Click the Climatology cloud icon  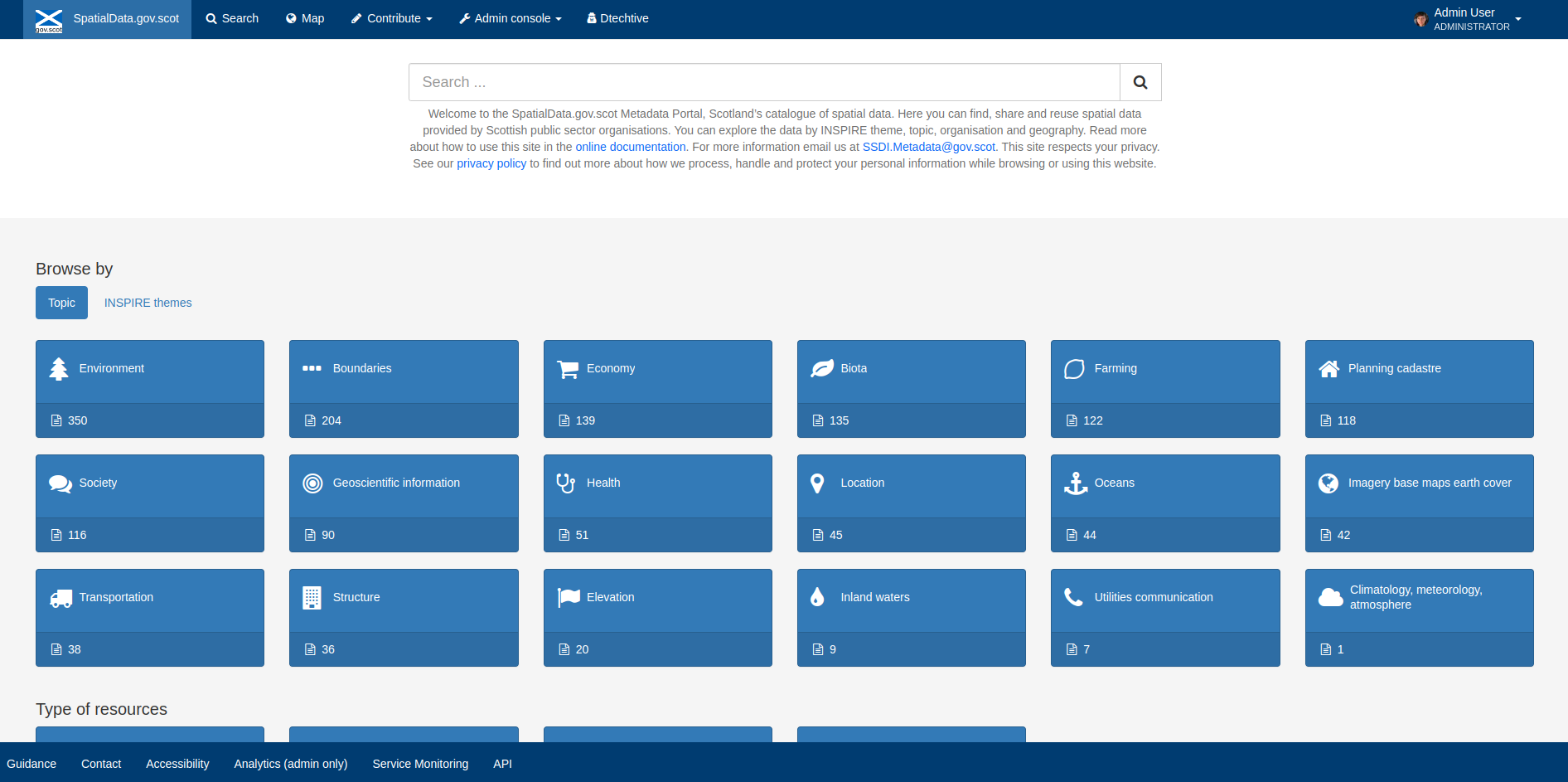point(1330,597)
